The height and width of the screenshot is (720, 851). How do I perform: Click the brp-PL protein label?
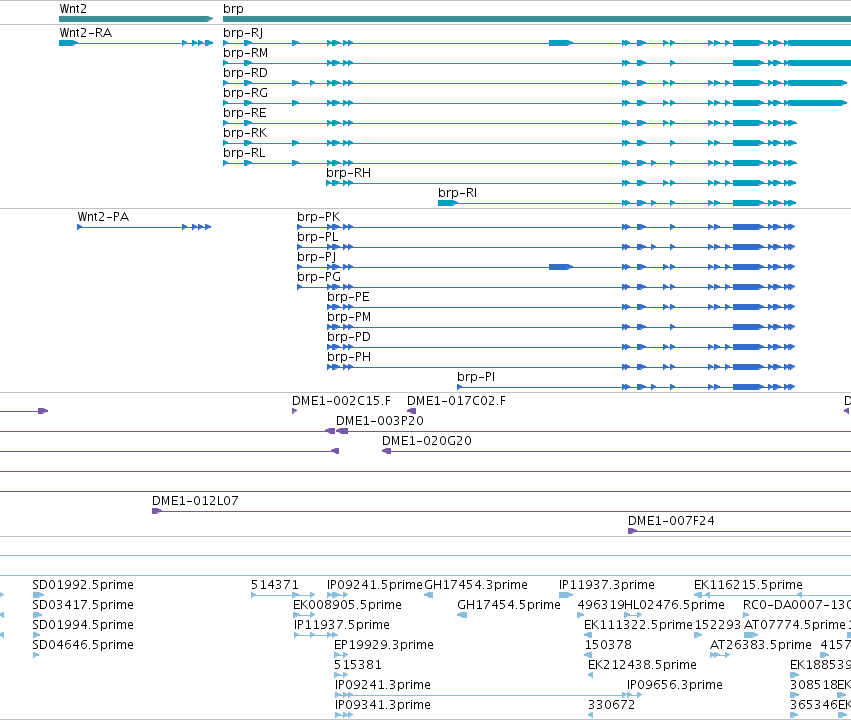coord(317,237)
